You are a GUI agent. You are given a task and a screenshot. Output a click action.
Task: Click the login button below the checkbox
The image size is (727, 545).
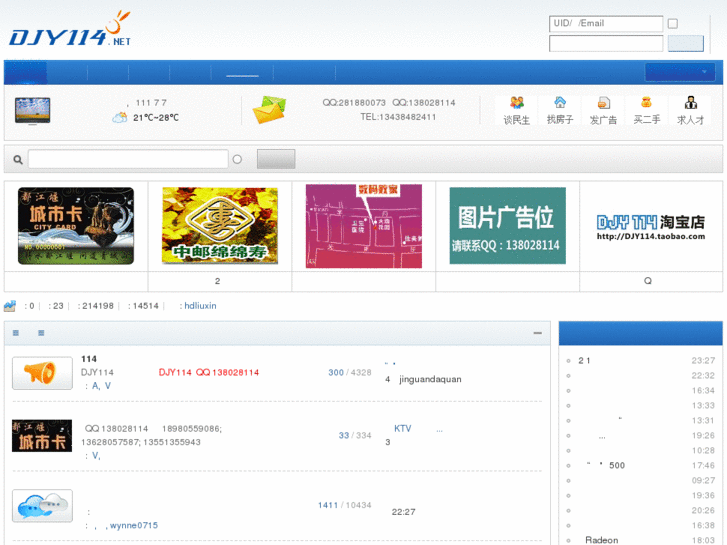coord(686,44)
